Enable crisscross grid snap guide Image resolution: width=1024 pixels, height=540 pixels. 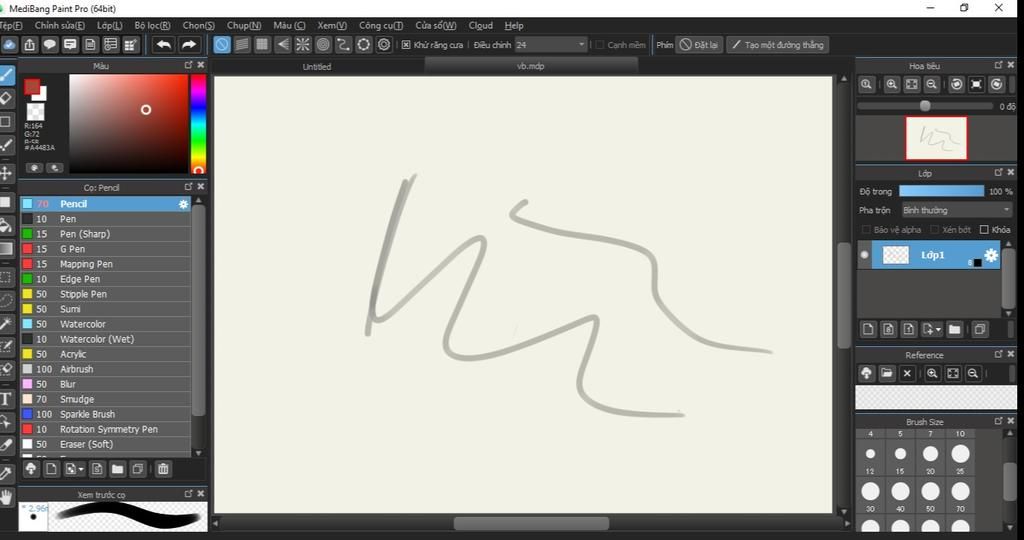pos(263,44)
